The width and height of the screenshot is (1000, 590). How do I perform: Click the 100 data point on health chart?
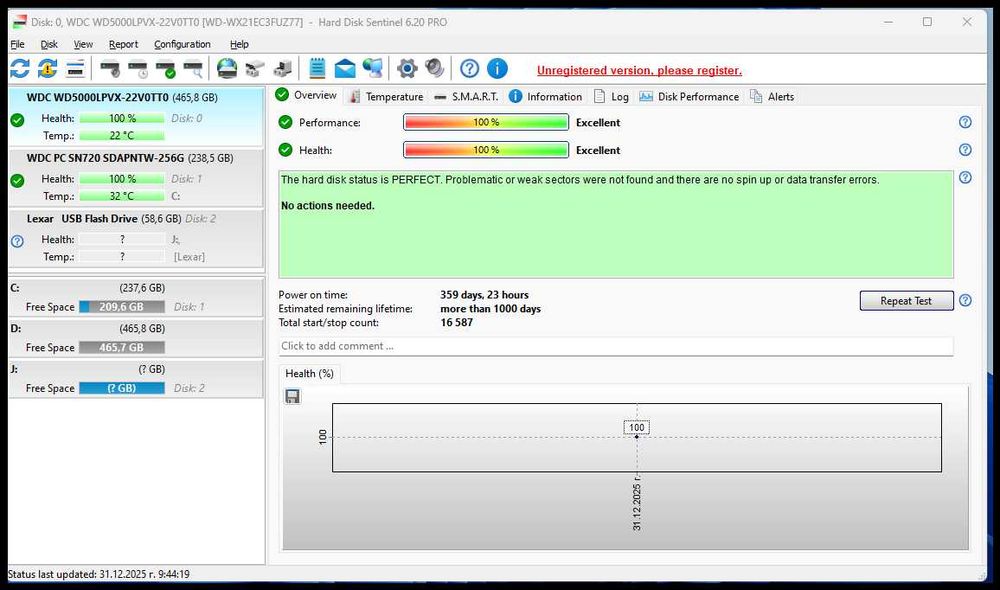pyautogui.click(x=636, y=436)
